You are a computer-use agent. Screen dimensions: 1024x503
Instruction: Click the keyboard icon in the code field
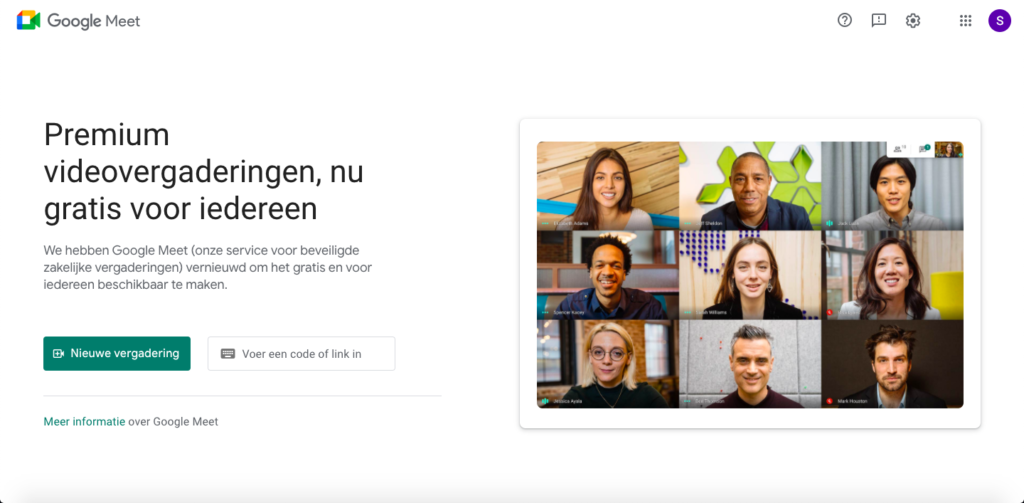[227, 353]
